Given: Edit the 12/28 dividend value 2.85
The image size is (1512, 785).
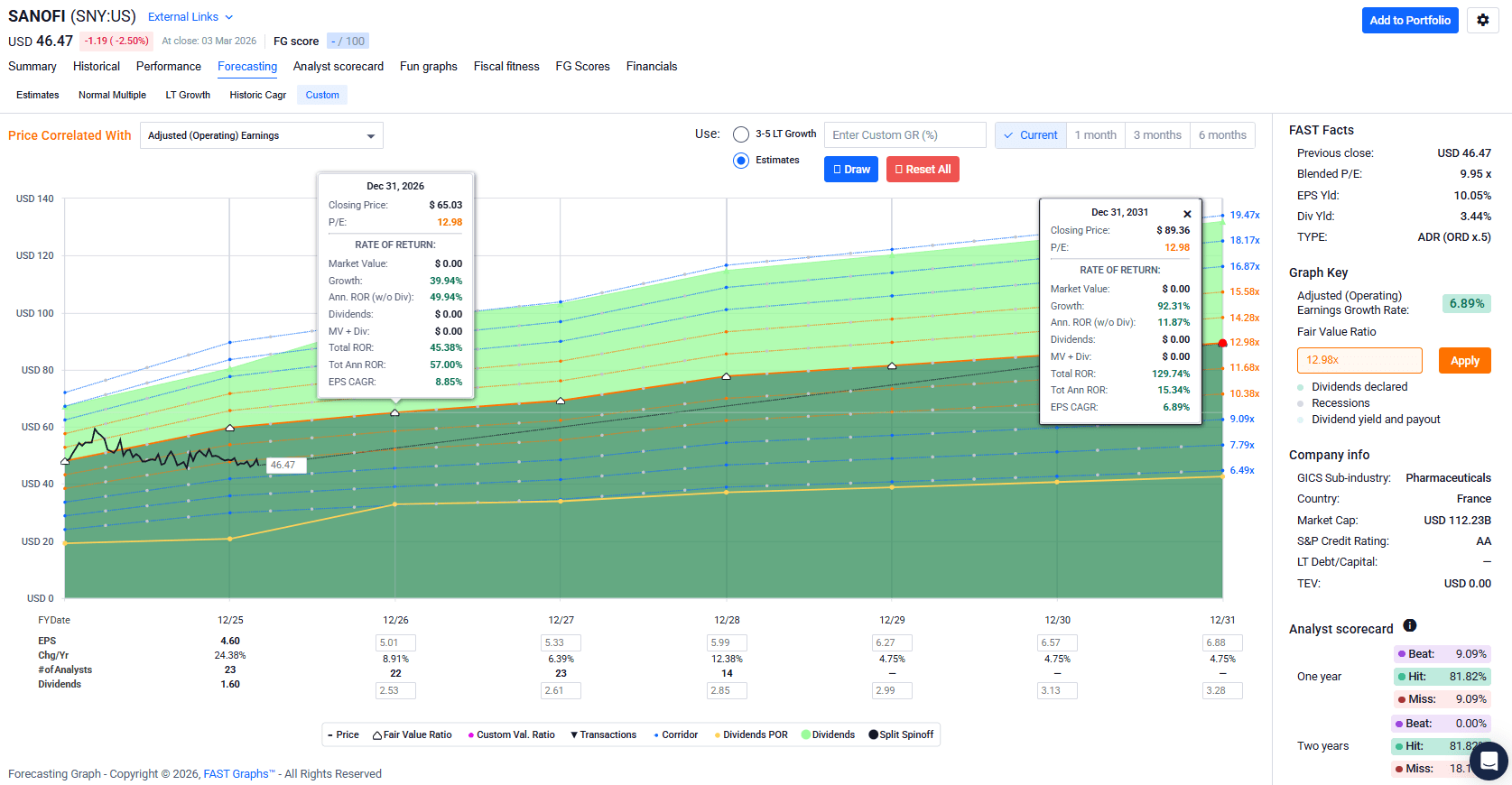Looking at the screenshot, I should (727, 690).
